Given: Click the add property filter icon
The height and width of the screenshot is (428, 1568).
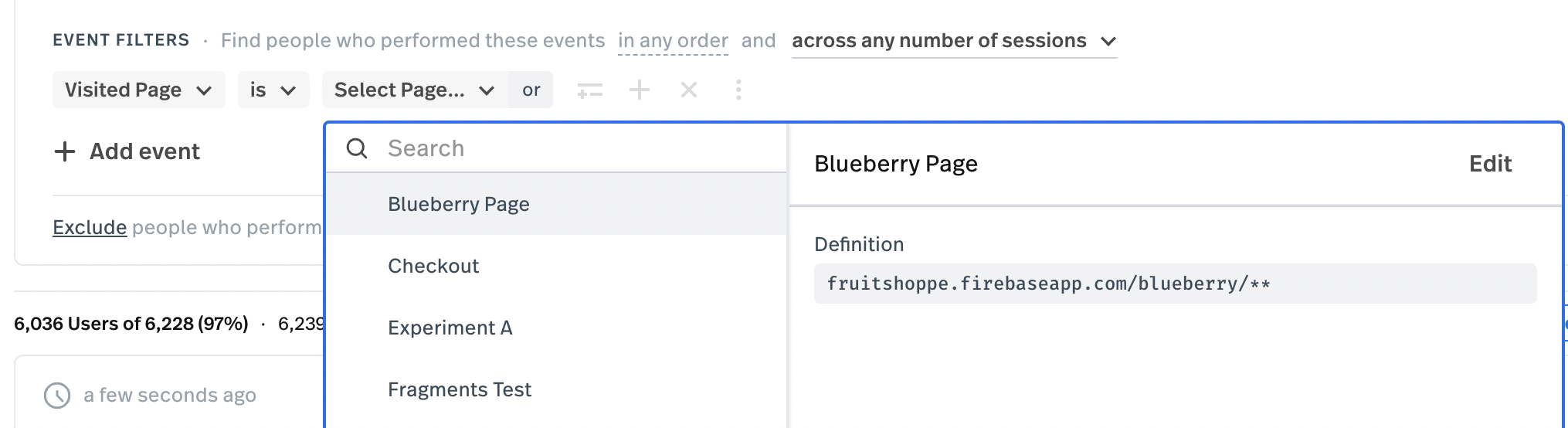Looking at the screenshot, I should 590,91.
